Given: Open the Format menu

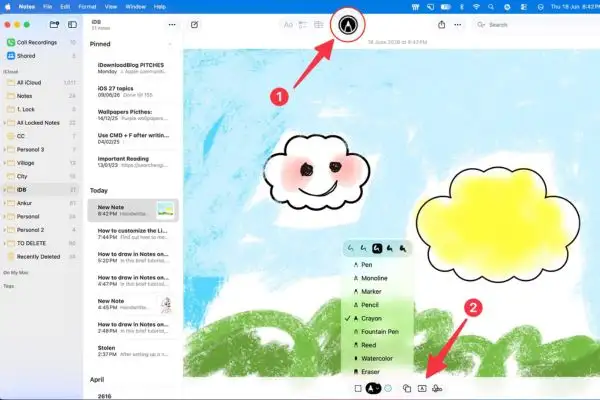Looking at the screenshot, I should 87,7.
